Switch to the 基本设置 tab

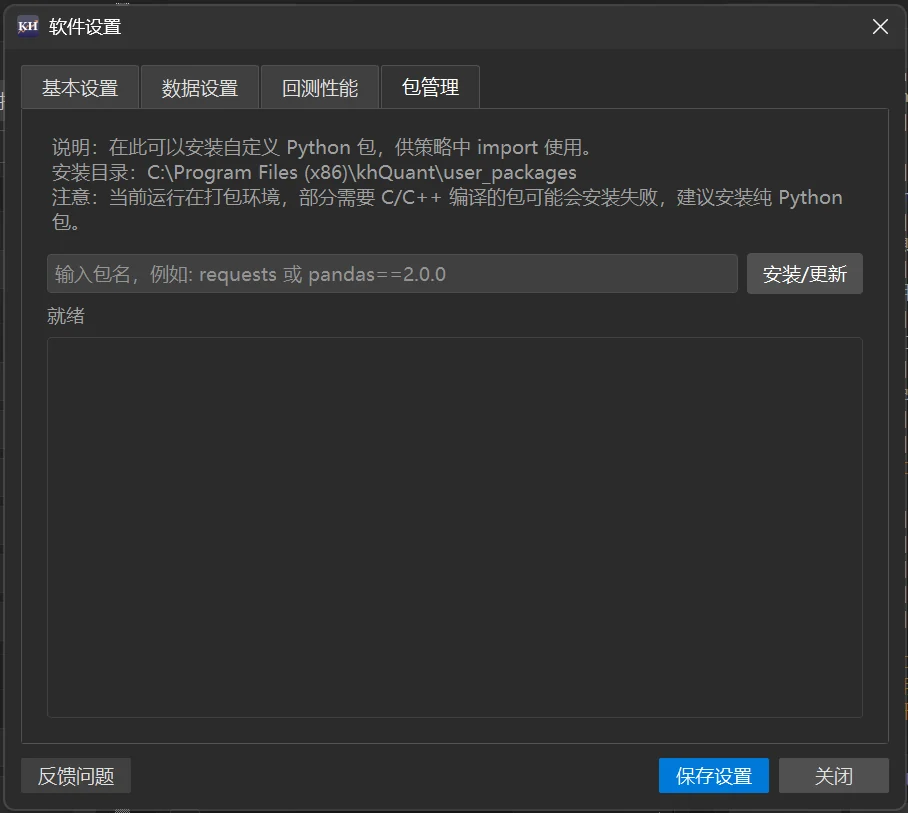click(80, 88)
